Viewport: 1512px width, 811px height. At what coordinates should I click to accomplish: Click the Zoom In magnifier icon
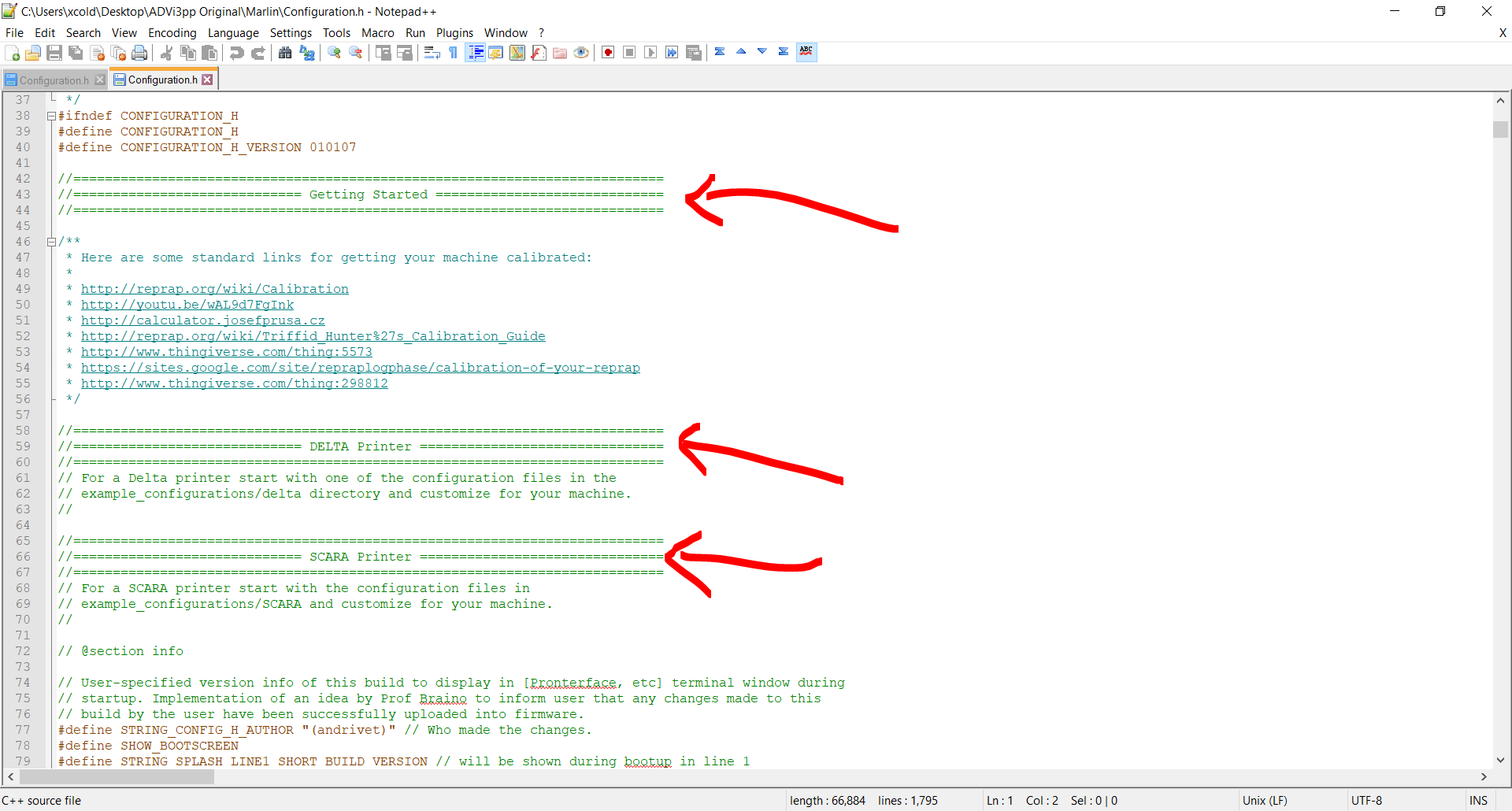[334, 53]
